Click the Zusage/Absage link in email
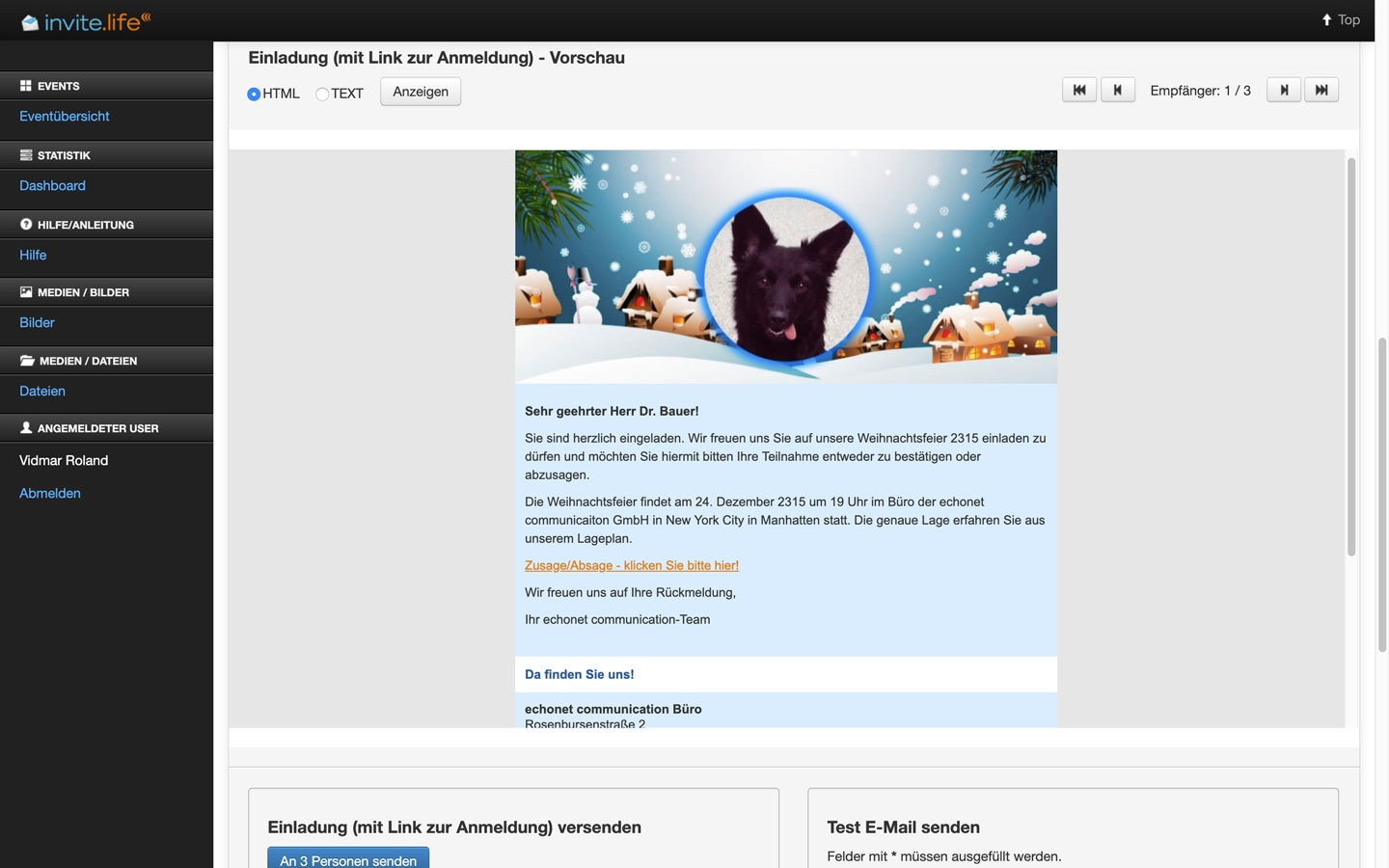 (x=632, y=565)
